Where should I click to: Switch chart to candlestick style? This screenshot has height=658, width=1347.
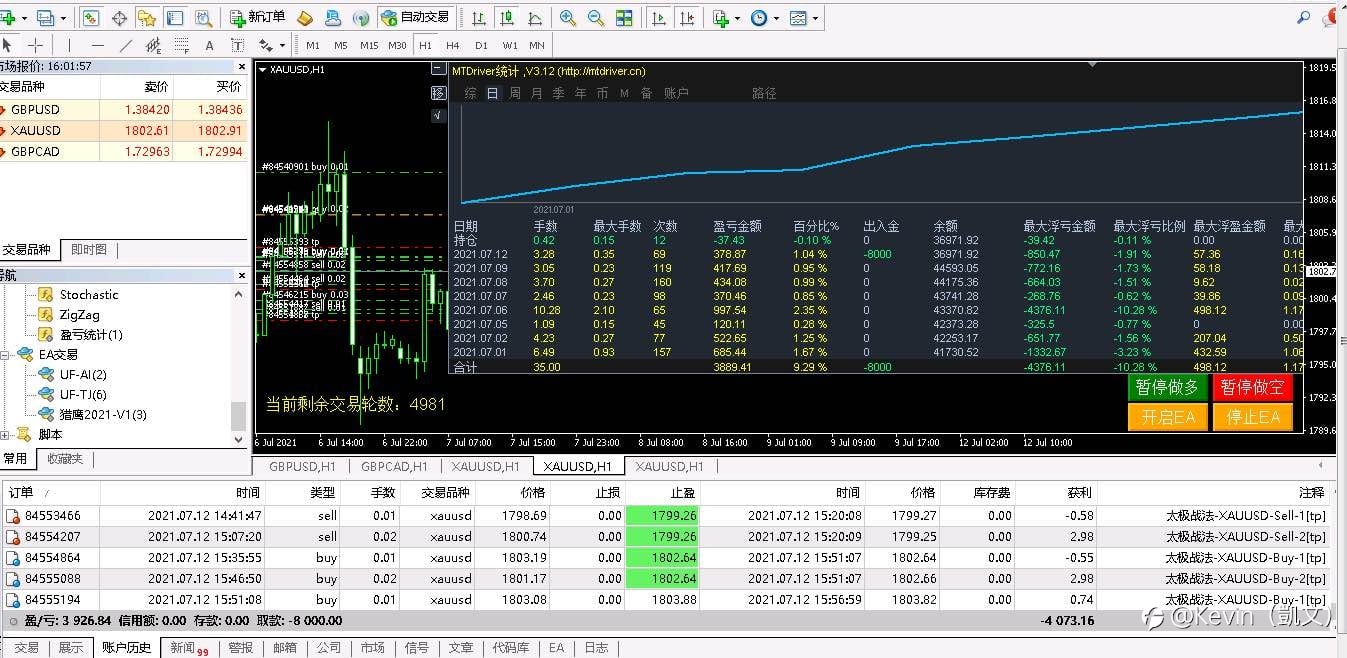(x=507, y=18)
